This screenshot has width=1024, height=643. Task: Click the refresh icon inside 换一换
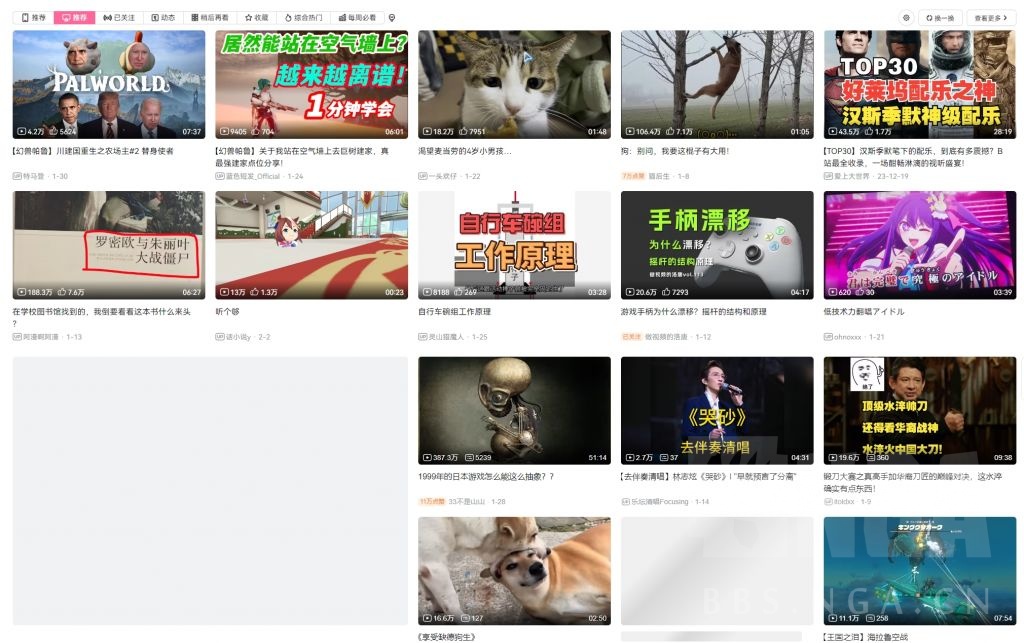click(929, 17)
